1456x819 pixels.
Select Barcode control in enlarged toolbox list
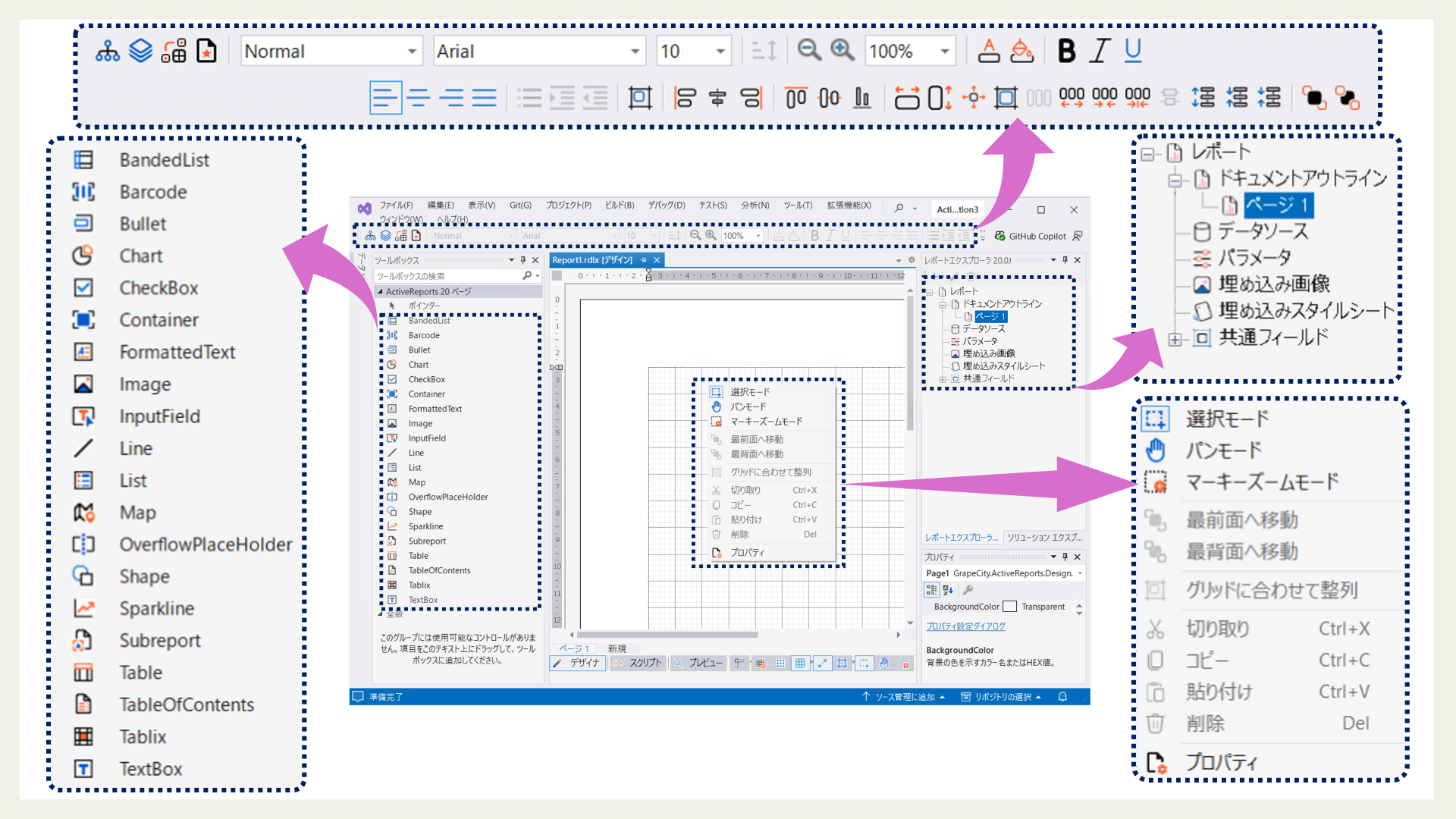point(152,192)
